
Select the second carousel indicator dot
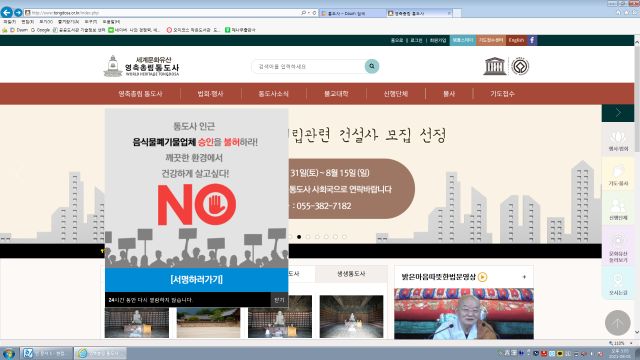[299, 237]
